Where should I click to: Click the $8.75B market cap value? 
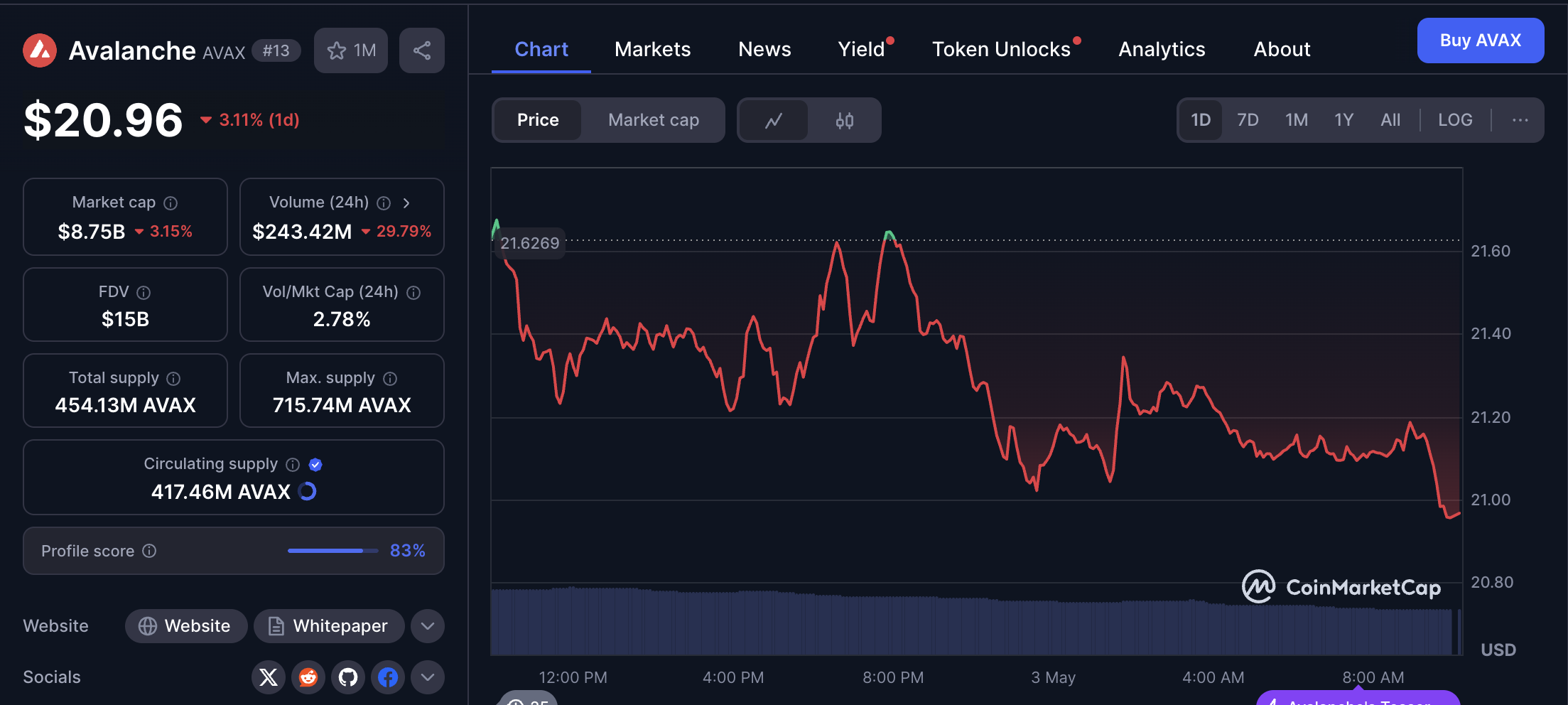[x=92, y=232]
